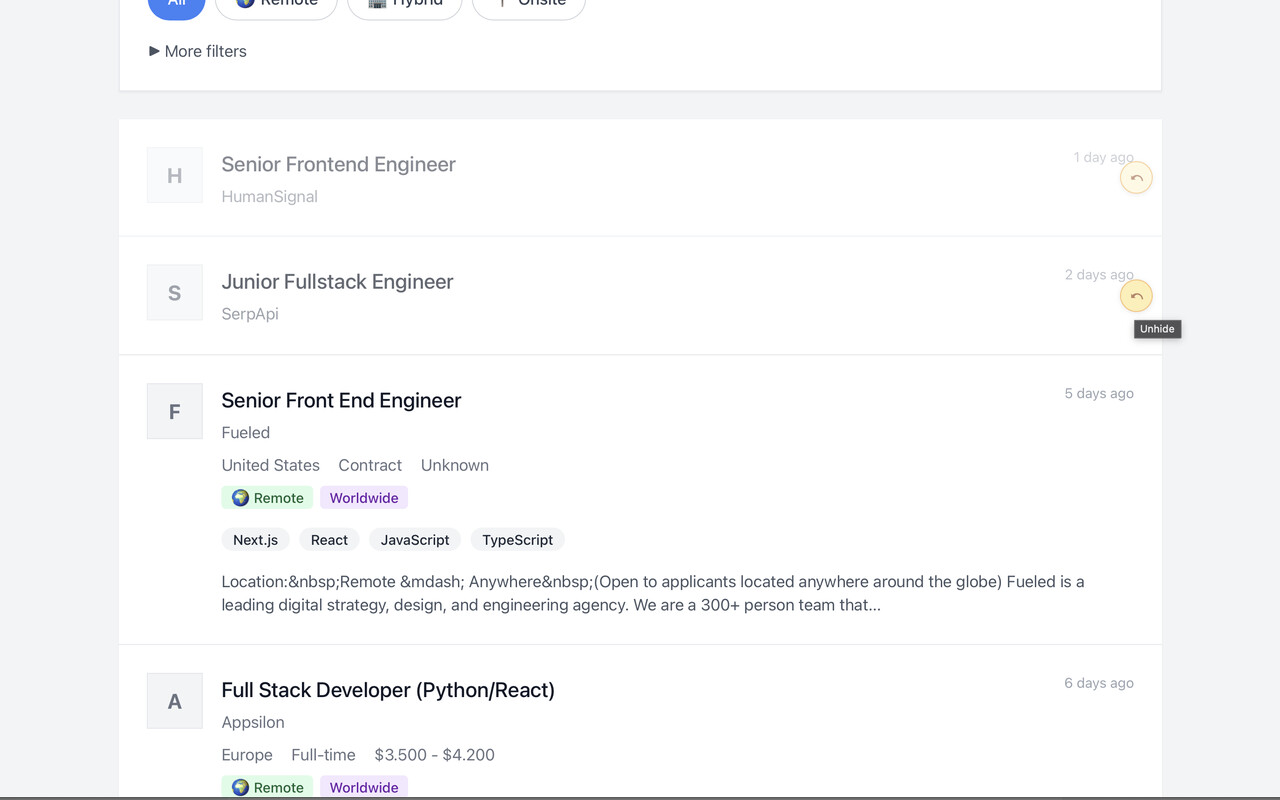
Task: Click the SerpApi logo placeholder
Action: tap(175, 292)
